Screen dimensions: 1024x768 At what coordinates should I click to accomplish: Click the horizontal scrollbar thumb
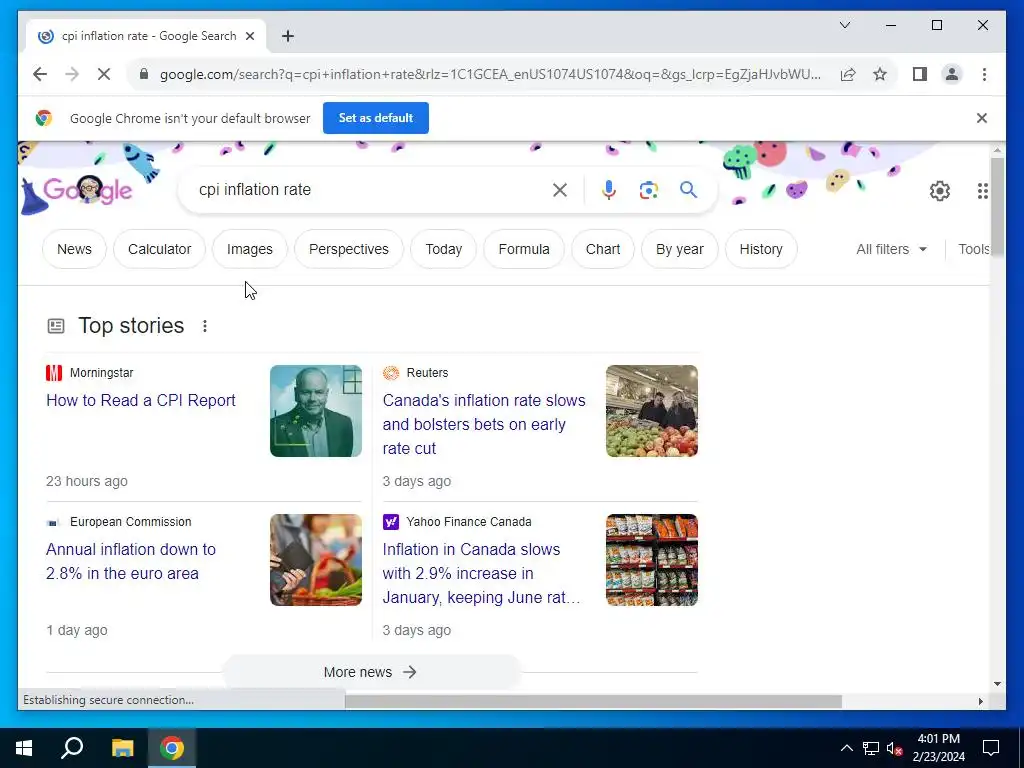pyautogui.click(x=593, y=701)
